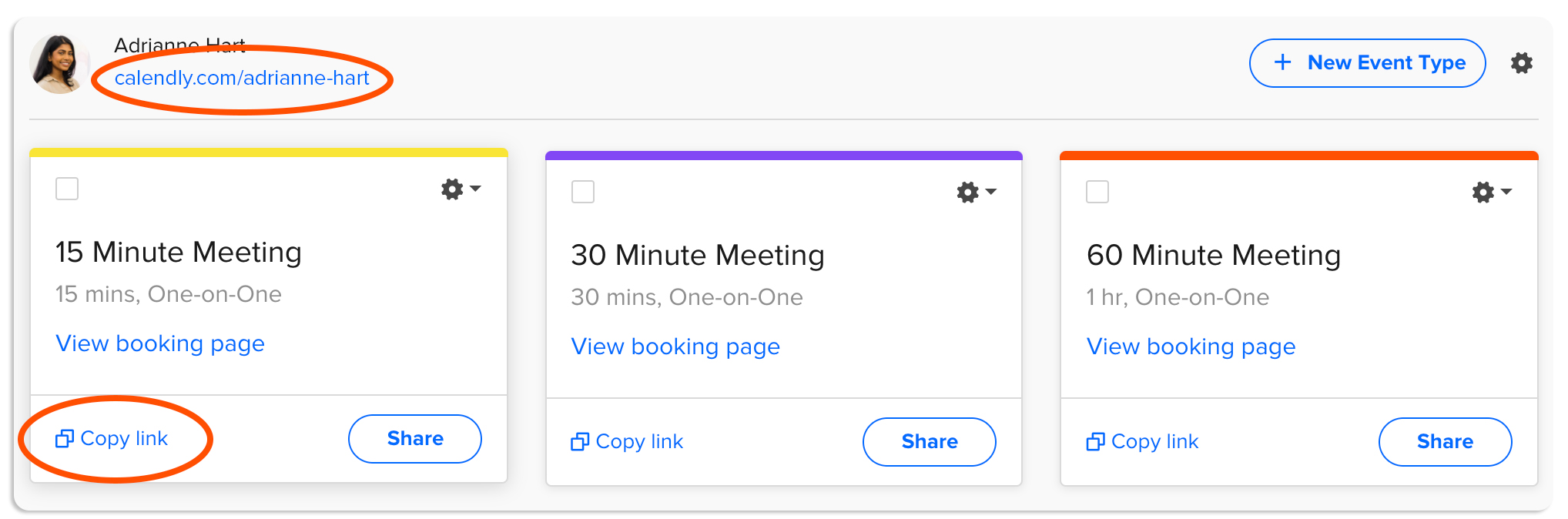
Task: Click the 60 Minute Meeting title
Action: click(1213, 255)
